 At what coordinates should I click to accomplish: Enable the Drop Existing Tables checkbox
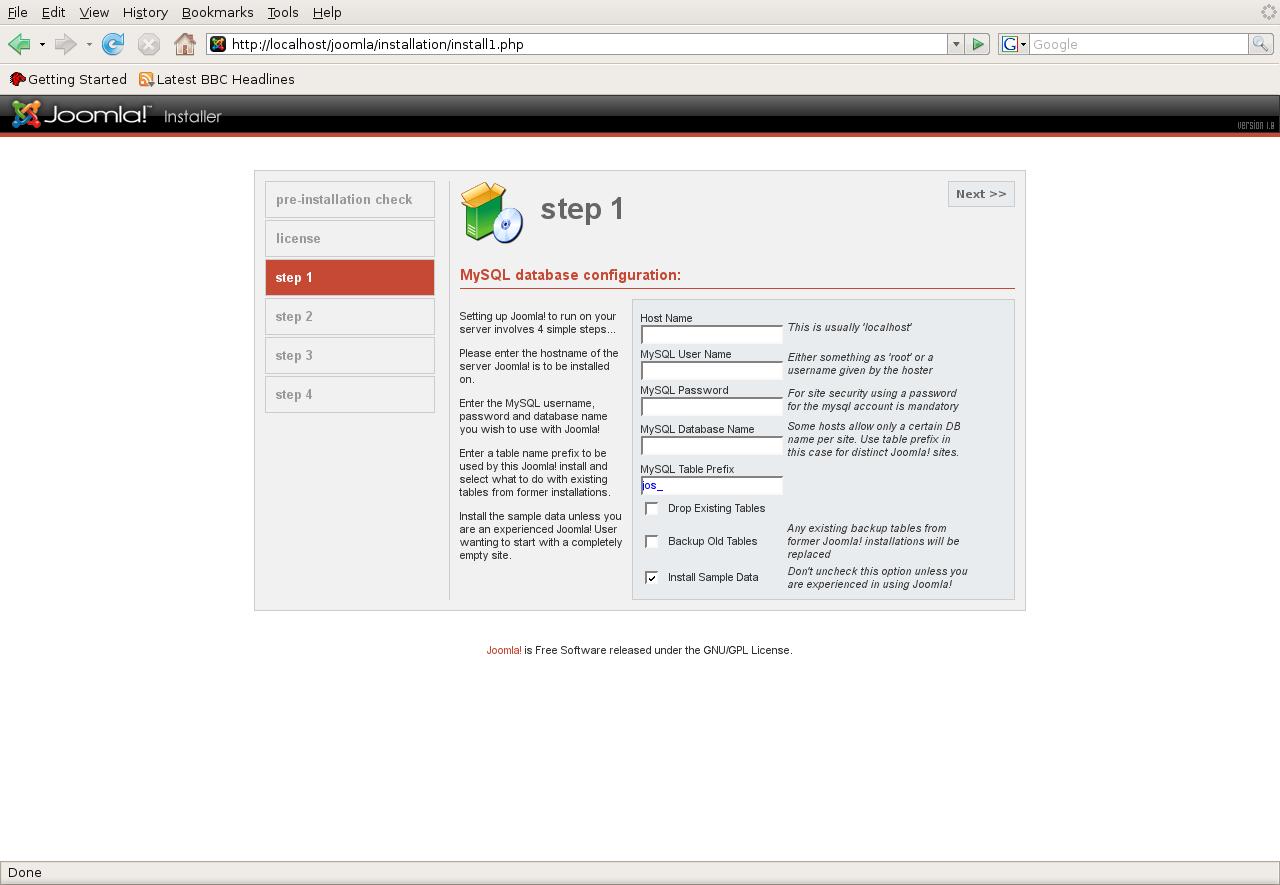(x=652, y=509)
